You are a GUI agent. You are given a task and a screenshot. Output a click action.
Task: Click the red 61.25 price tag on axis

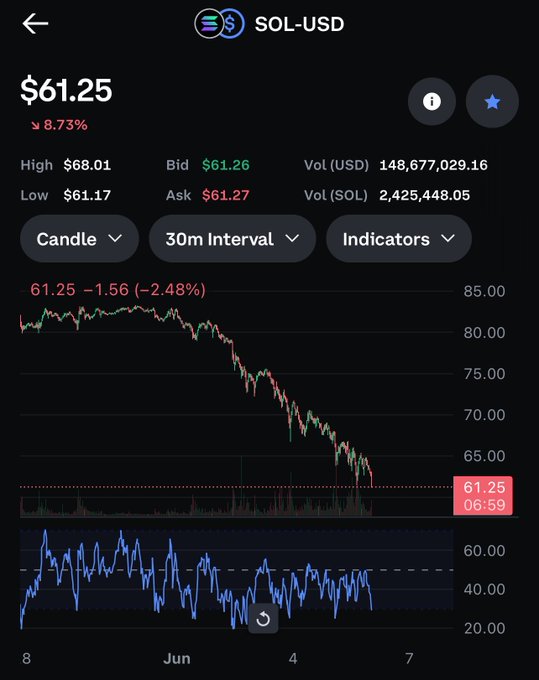483,496
